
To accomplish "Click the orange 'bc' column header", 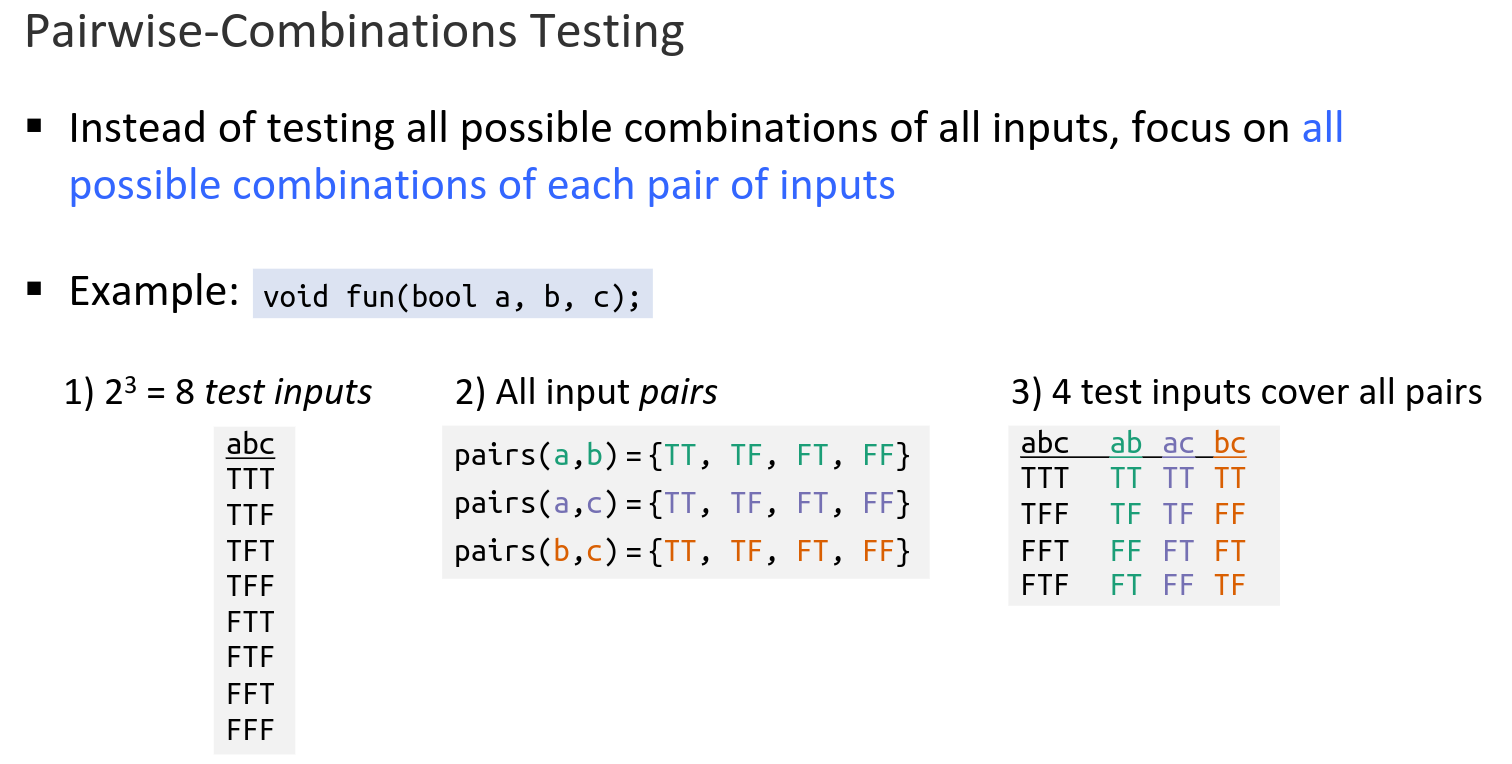I will 1230,443.
